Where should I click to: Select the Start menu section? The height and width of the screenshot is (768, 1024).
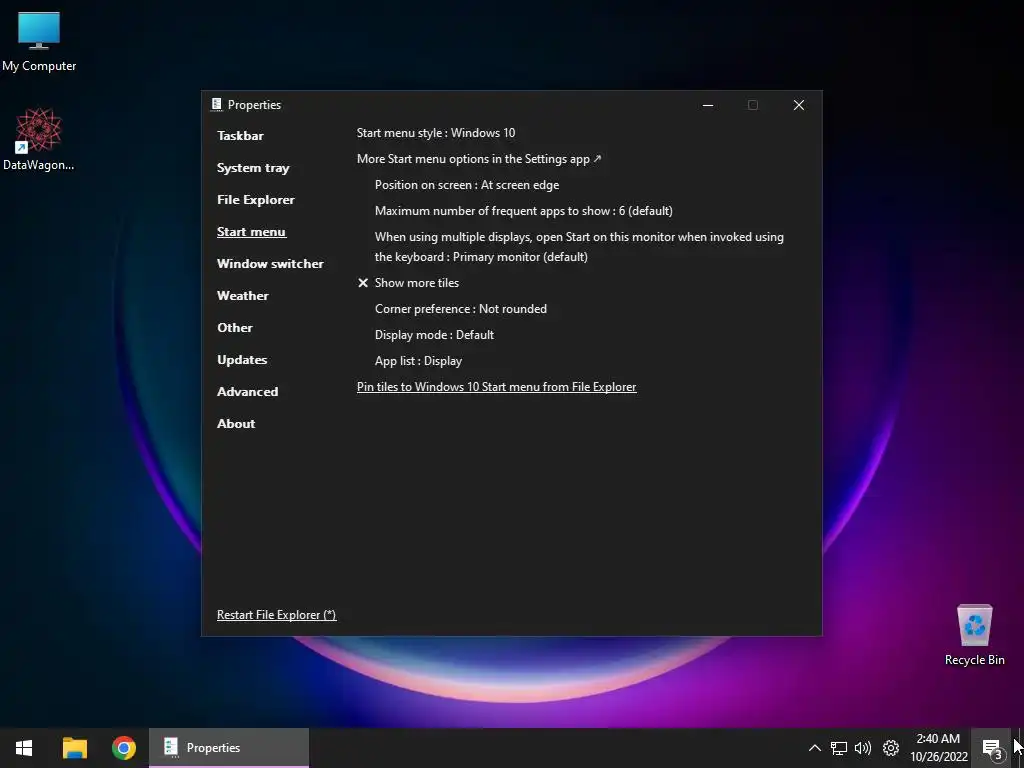[x=251, y=232]
